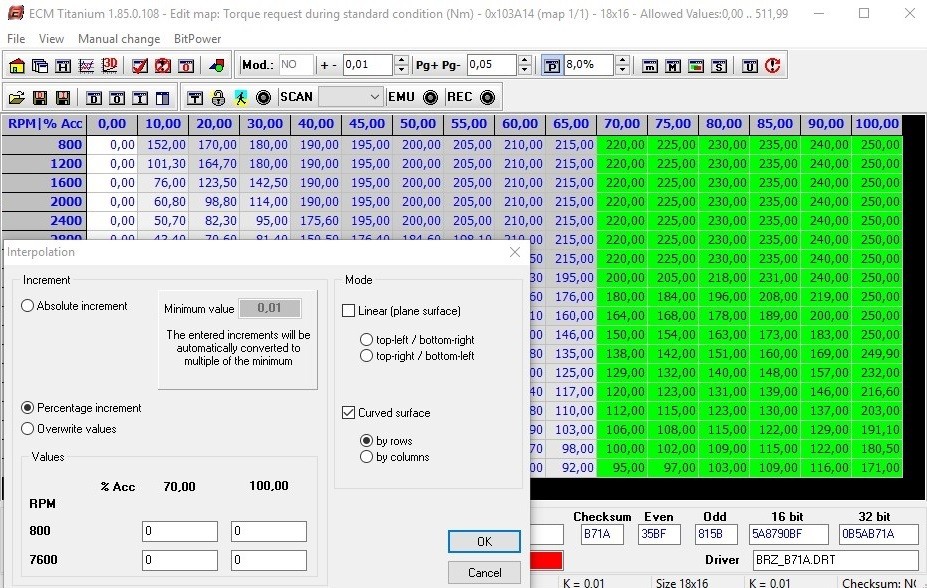Select the Overwrite values option
Screen dimensions: 927x588
point(28,429)
